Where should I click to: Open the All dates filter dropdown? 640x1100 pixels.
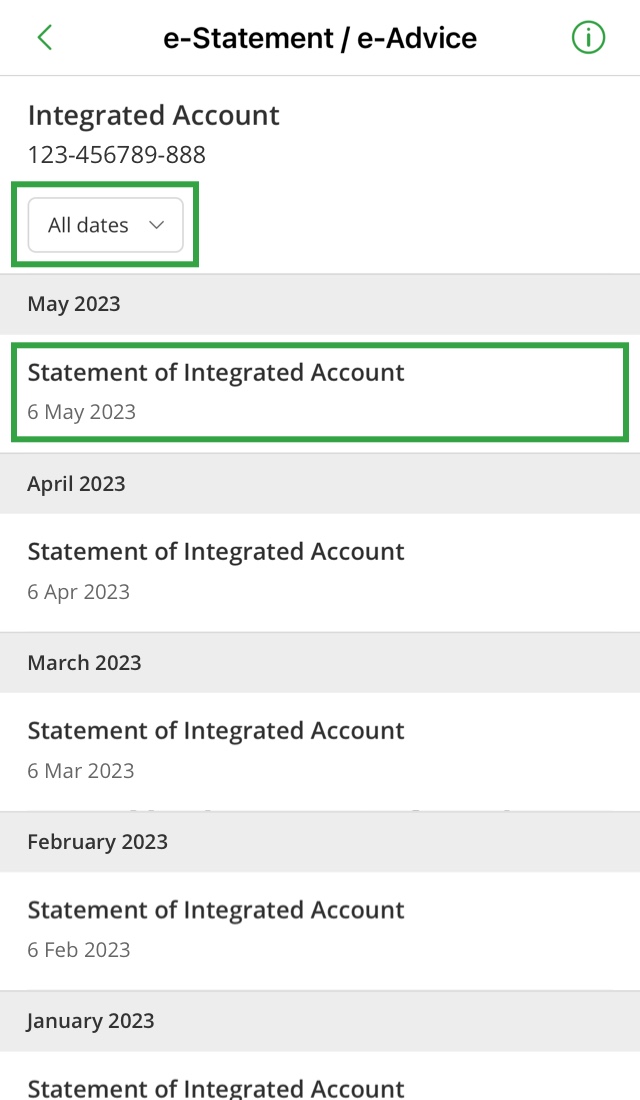[x=105, y=224]
